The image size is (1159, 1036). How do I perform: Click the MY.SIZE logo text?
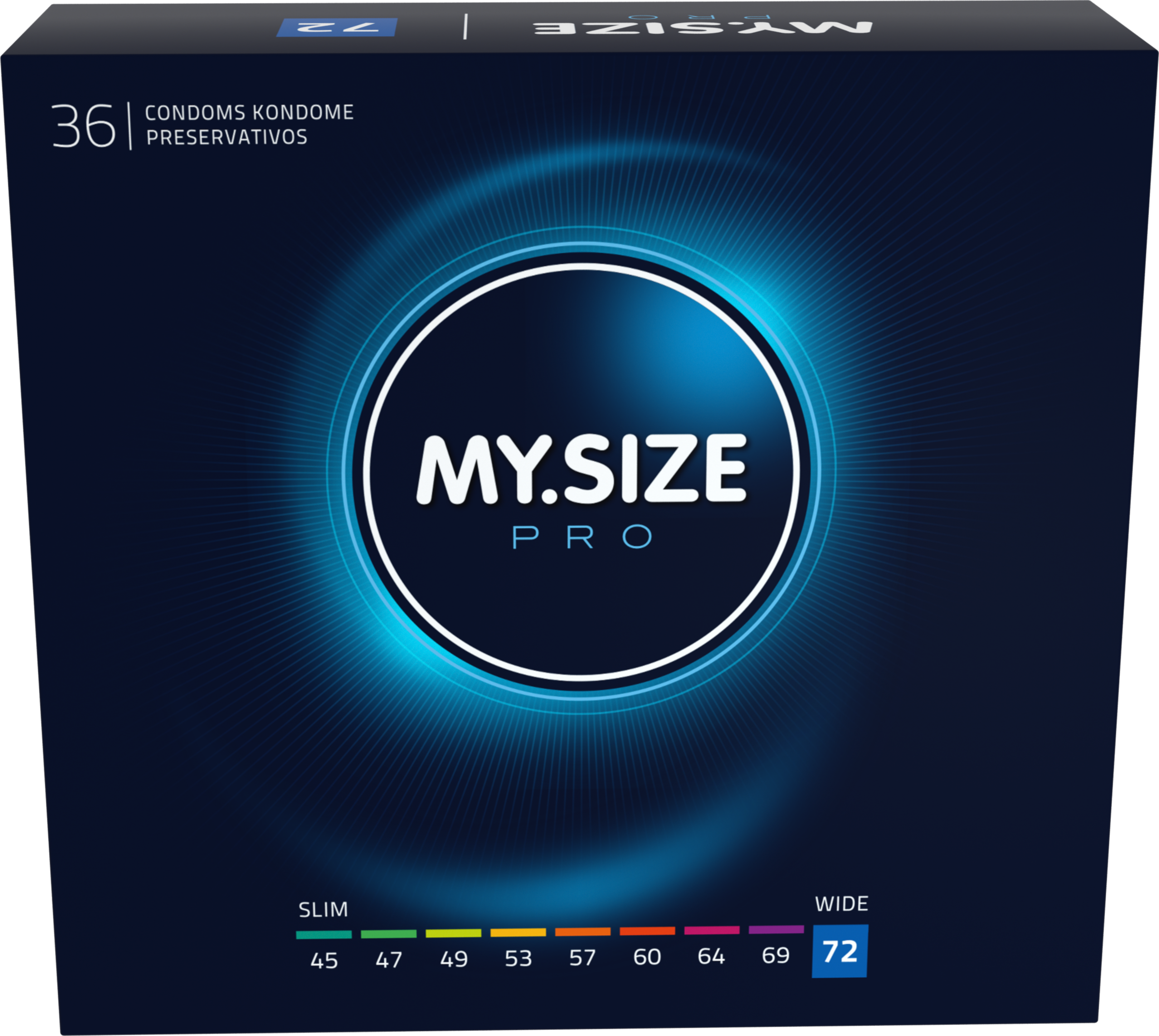coord(581,470)
